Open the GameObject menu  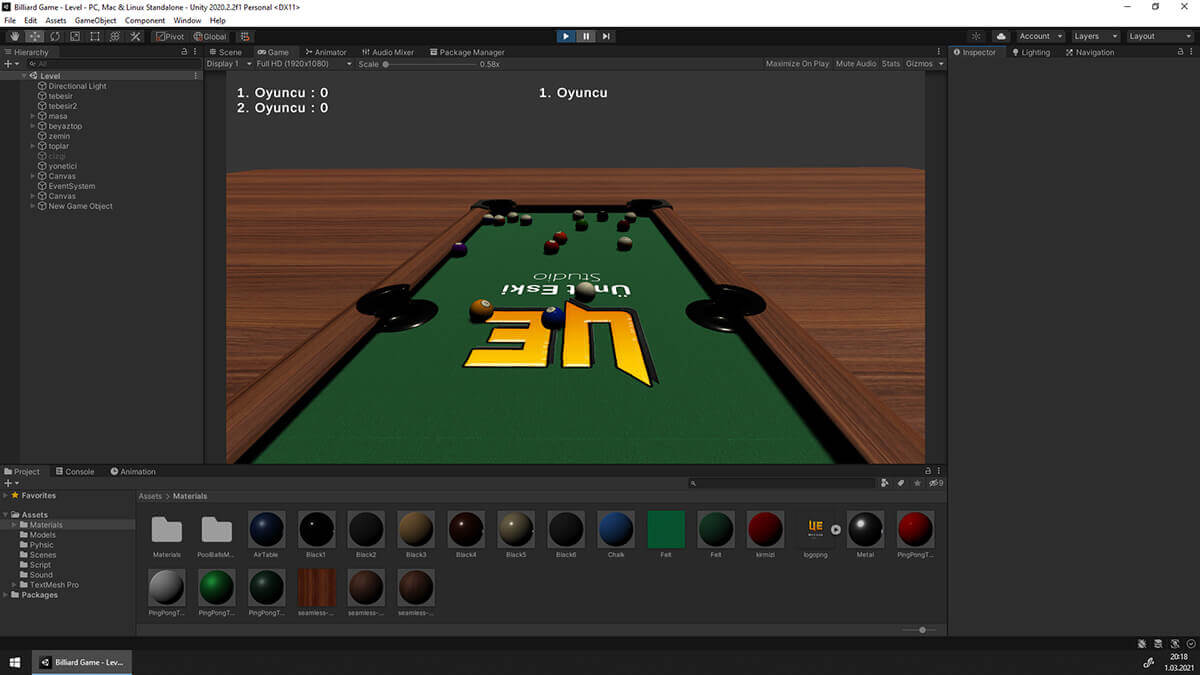click(96, 20)
